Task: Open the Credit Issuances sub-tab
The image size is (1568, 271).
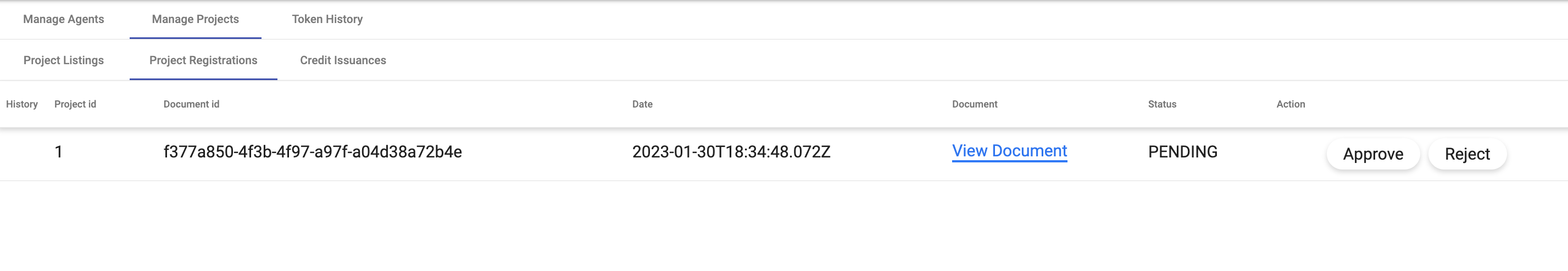Action: [343, 60]
